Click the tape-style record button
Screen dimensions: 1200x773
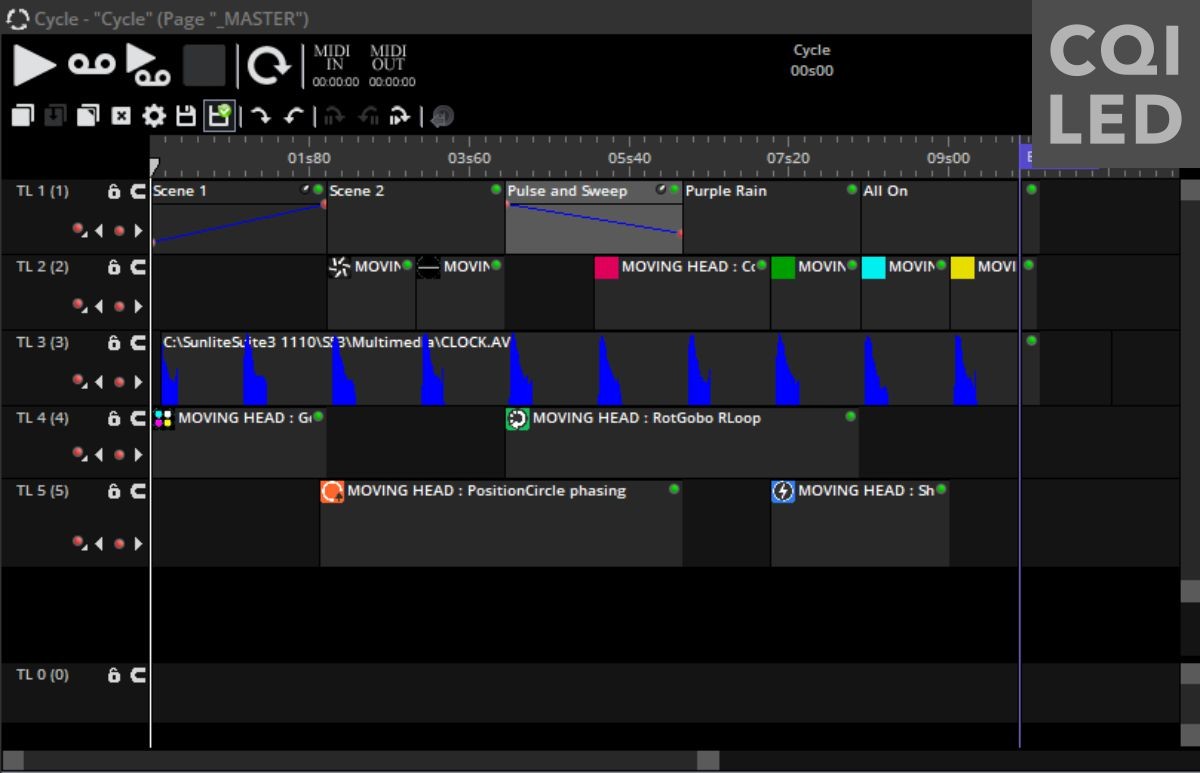(x=92, y=65)
